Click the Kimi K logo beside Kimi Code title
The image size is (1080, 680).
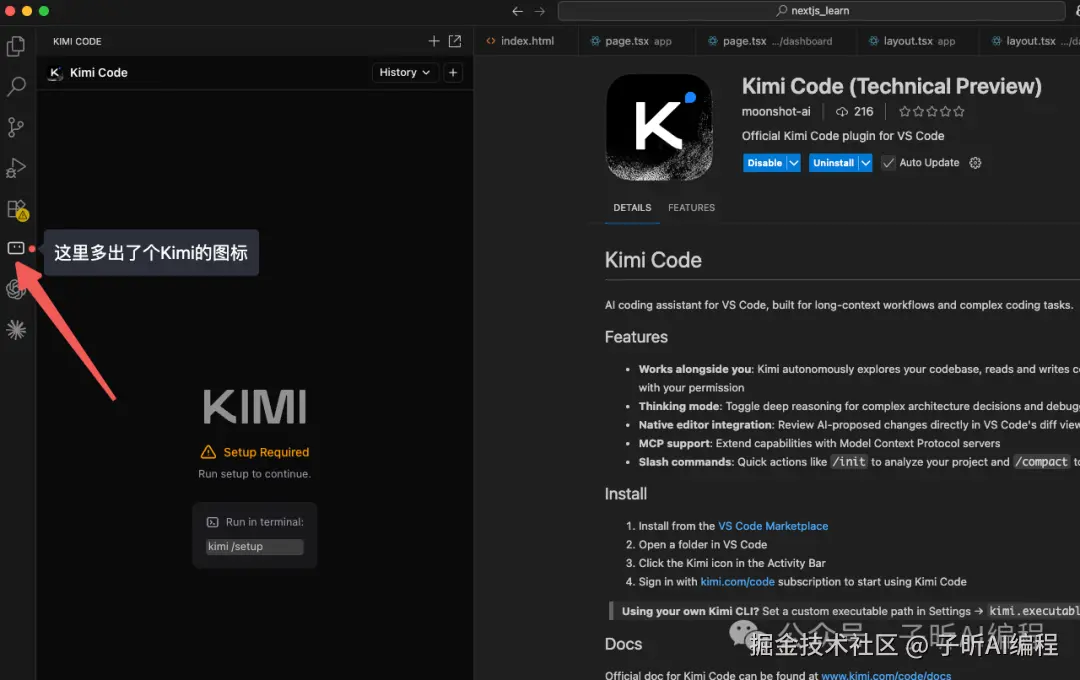click(x=55, y=72)
